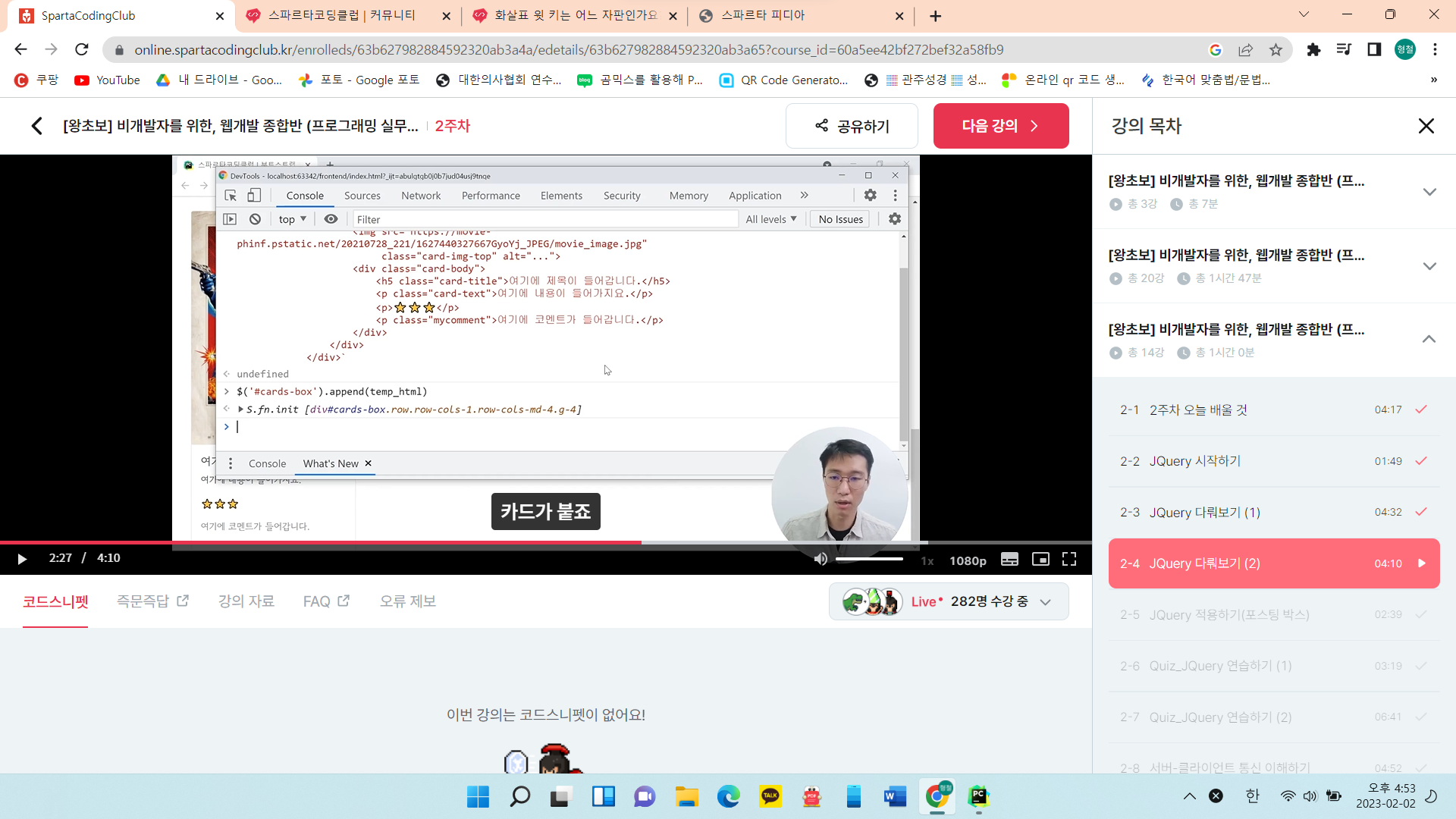Screen dimensions: 1456x819
Task: Change the 1x playback speed
Action: [927, 560]
